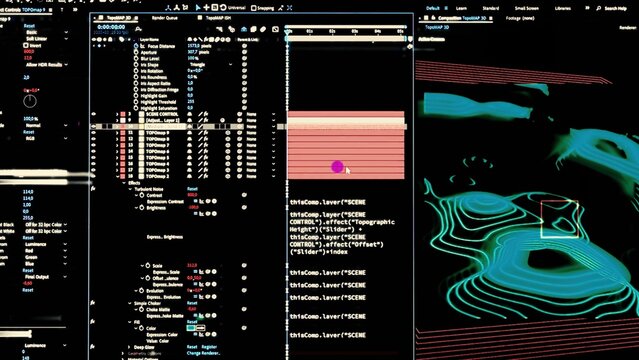Viewport: 639px width, 360px height.
Task: Click the Motion Blur enable icon in timeline header
Action: coord(263,29)
